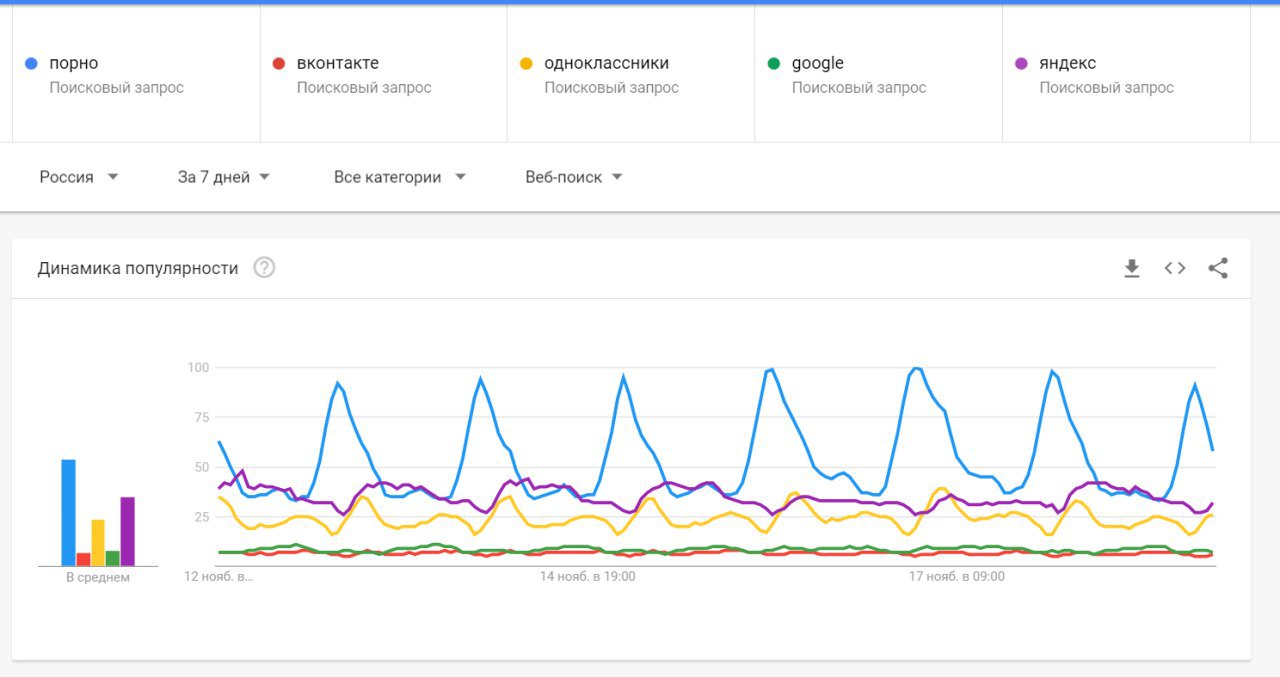Viewport: 1280px width, 677px height.
Task: Expand the Россия region dropdown
Action: [79, 177]
